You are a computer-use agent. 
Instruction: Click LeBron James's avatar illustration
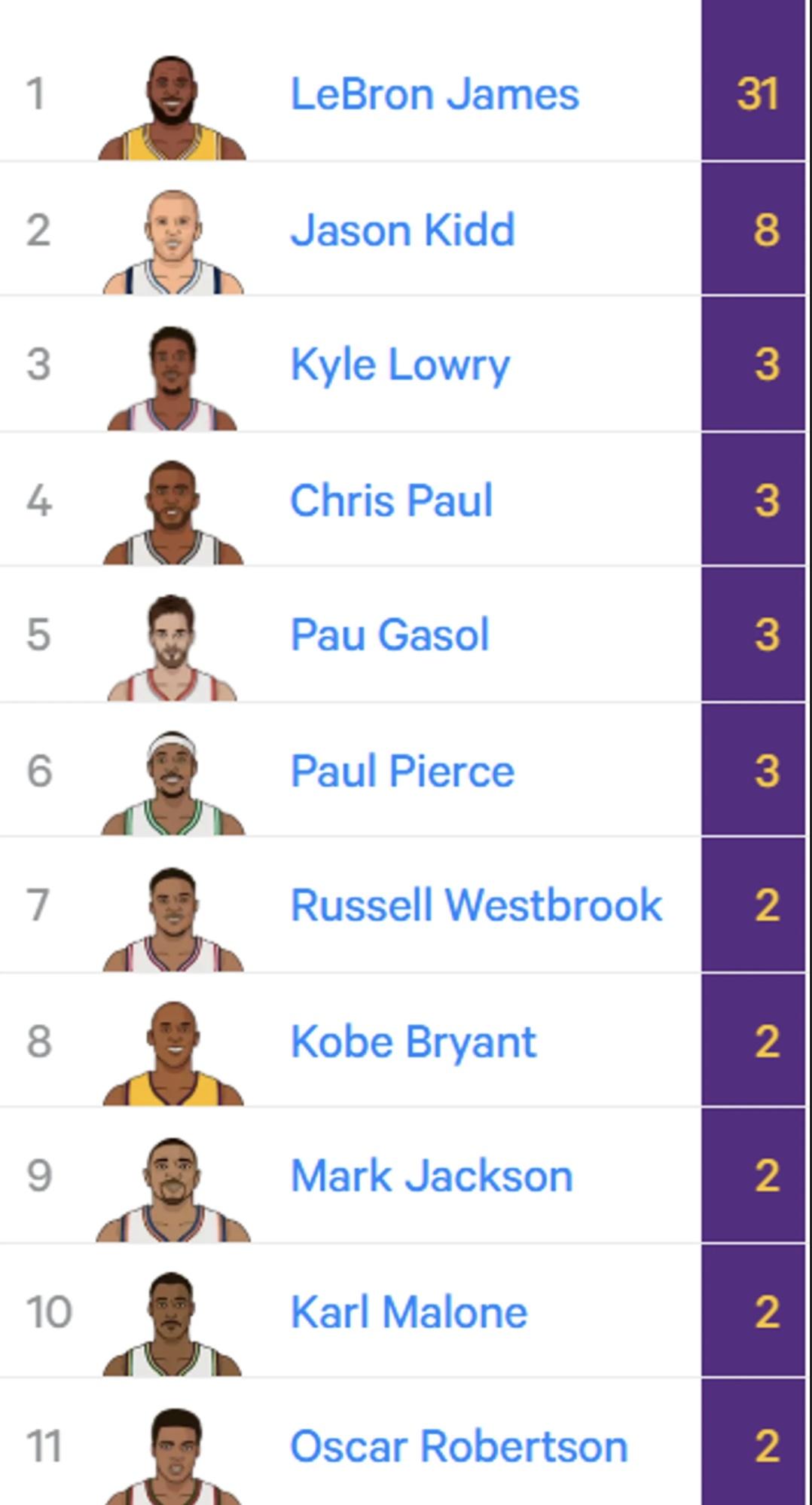point(172,107)
